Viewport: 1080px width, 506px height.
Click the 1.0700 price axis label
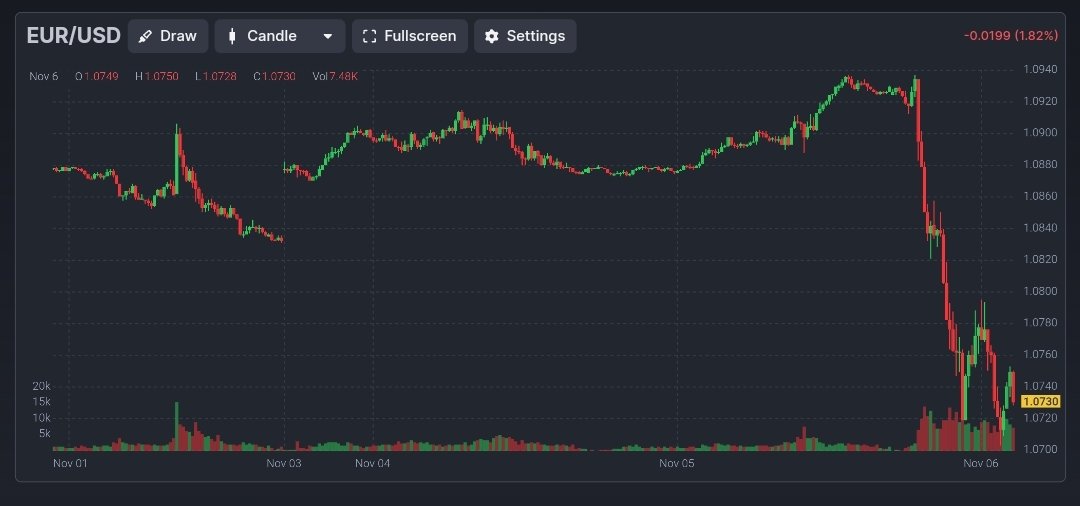tap(1040, 450)
